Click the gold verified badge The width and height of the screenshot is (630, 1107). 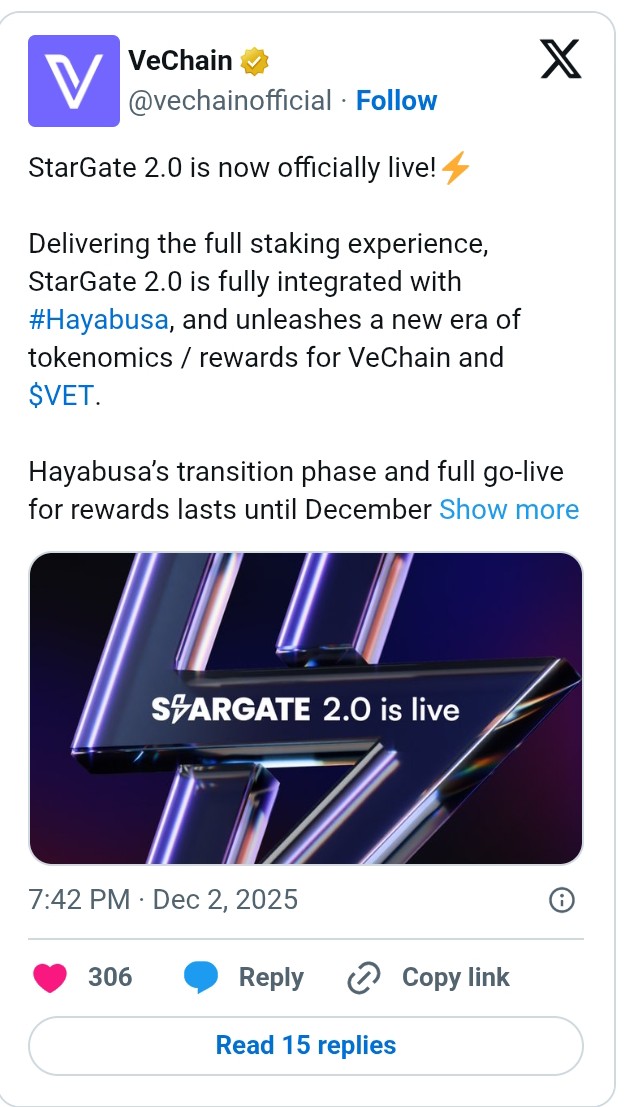tap(256, 62)
